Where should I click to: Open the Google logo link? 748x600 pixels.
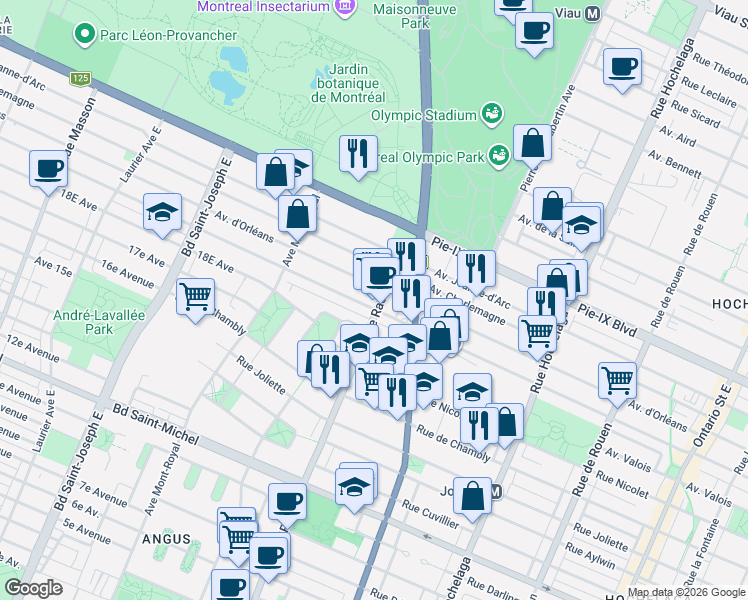coord(34,588)
